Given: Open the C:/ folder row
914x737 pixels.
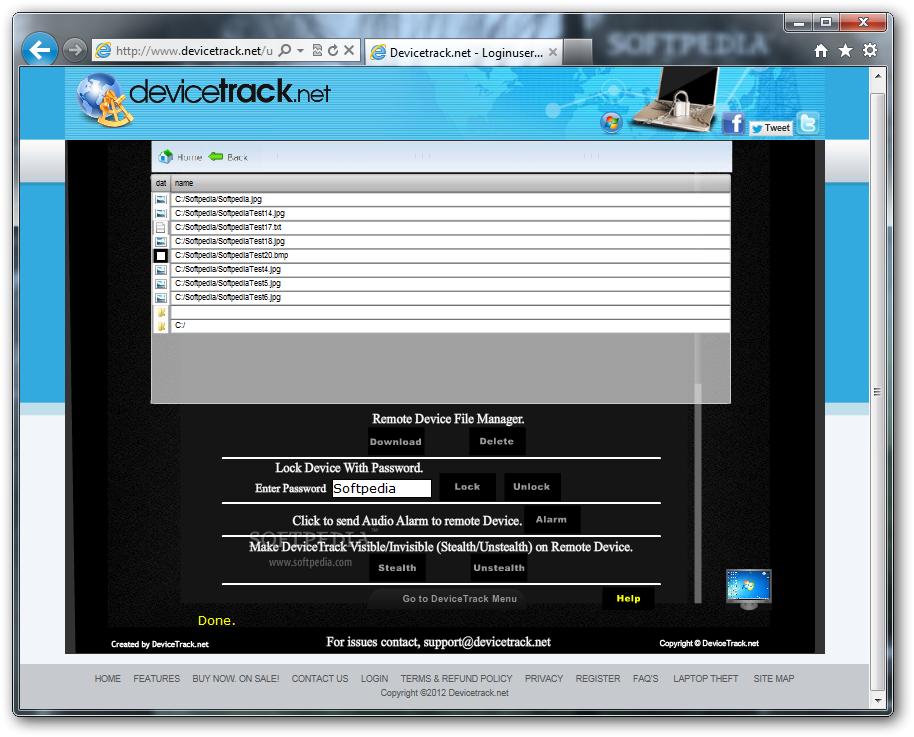Looking at the screenshot, I should [441, 325].
